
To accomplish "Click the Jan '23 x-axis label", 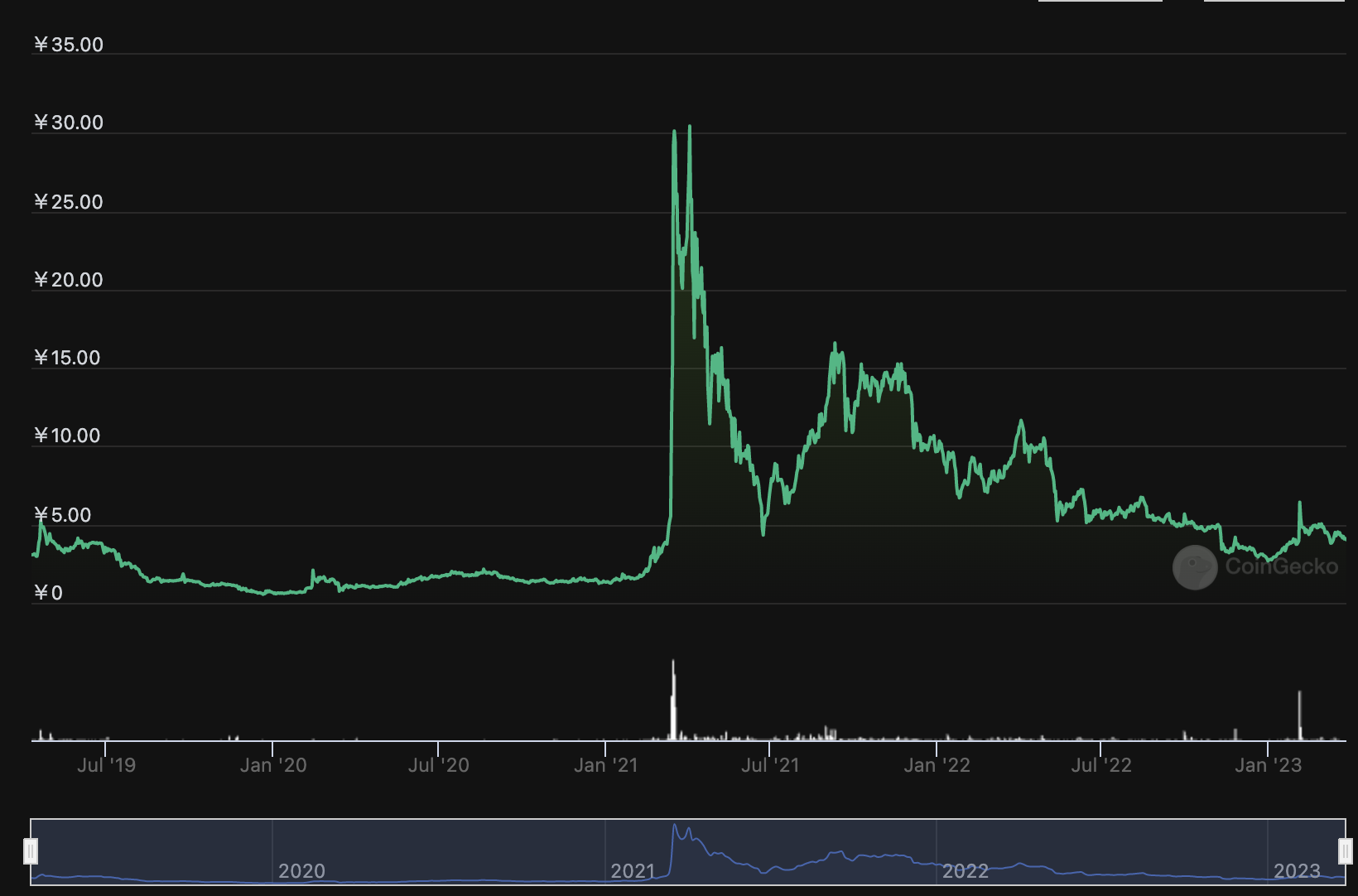I will (x=1268, y=765).
